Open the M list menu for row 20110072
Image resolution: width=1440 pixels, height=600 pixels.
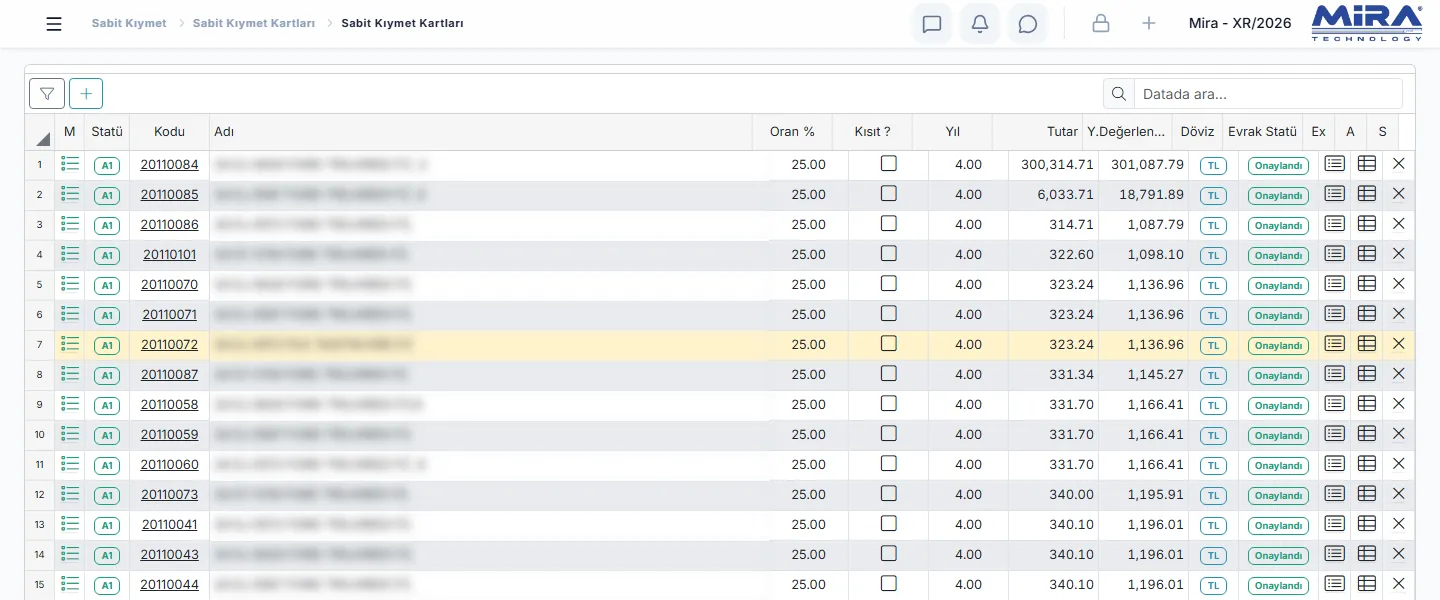(70, 344)
